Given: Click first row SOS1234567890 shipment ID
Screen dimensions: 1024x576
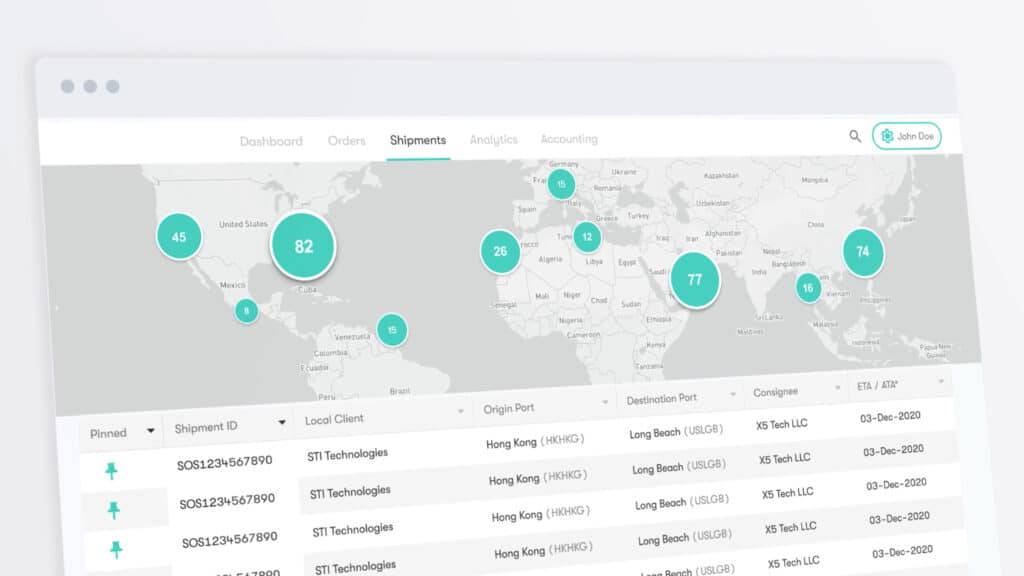Looking at the screenshot, I should coord(225,462).
